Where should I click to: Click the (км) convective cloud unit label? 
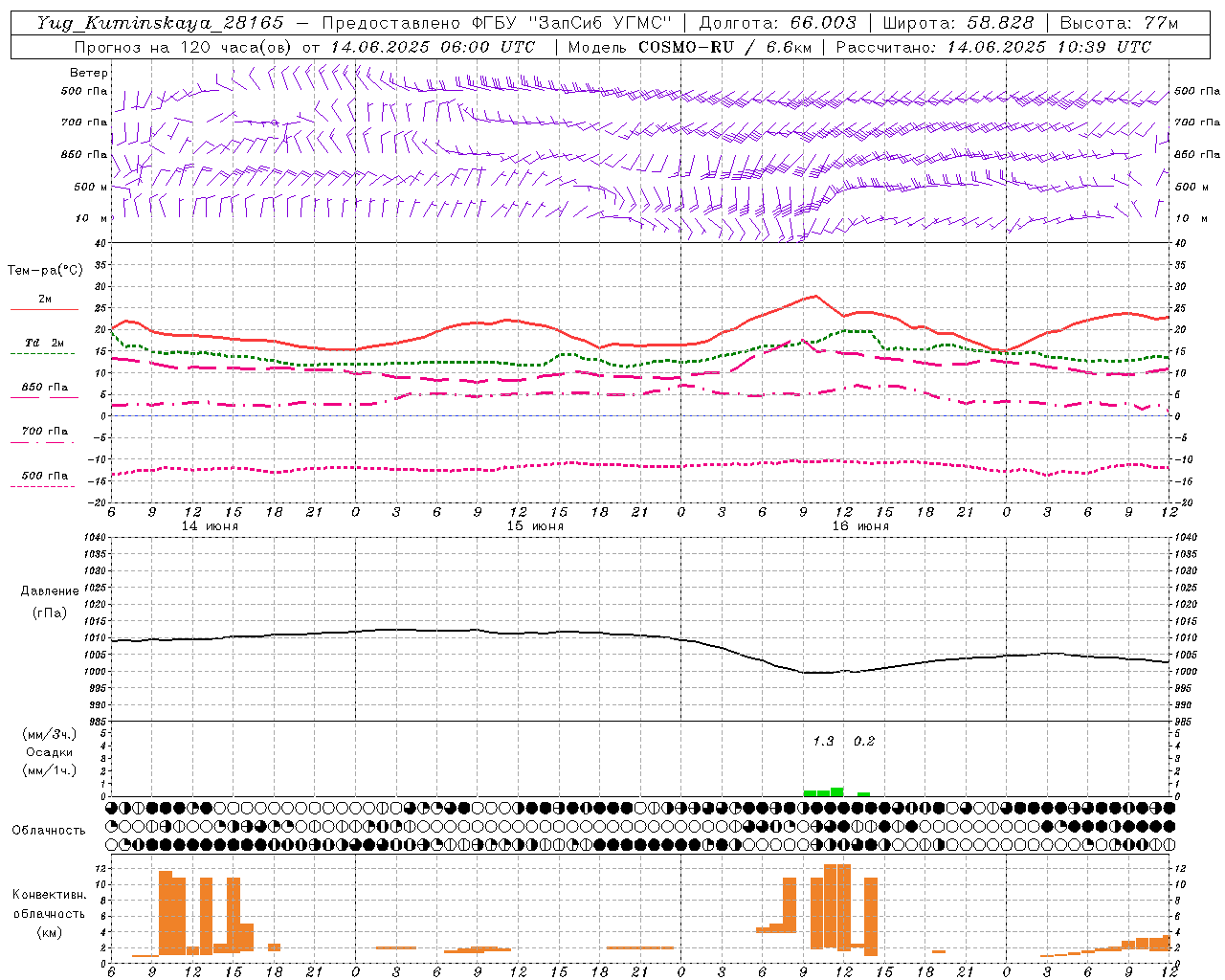49,932
